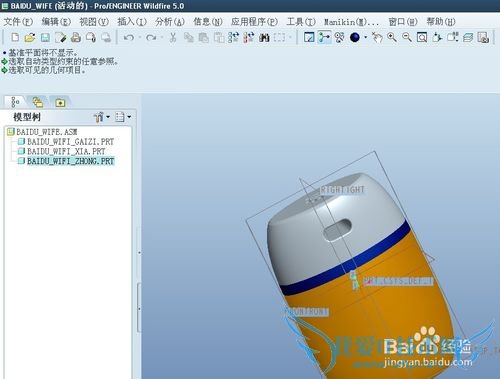Open the 插入(I) menu
The image size is (500, 379).
pos(132,22)
